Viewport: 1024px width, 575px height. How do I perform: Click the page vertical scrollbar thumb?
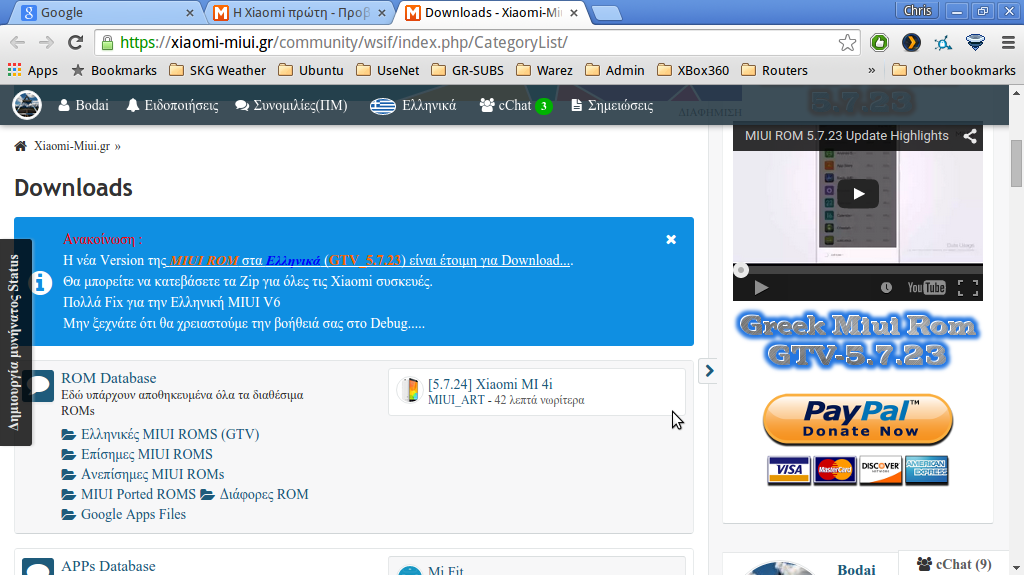pos(1016,163)
